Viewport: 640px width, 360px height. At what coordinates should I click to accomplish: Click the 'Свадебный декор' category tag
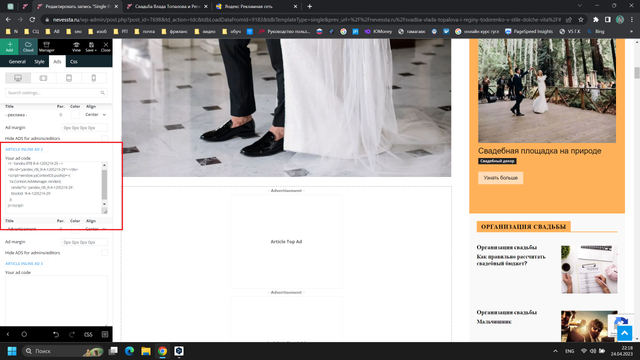[497, 161]
